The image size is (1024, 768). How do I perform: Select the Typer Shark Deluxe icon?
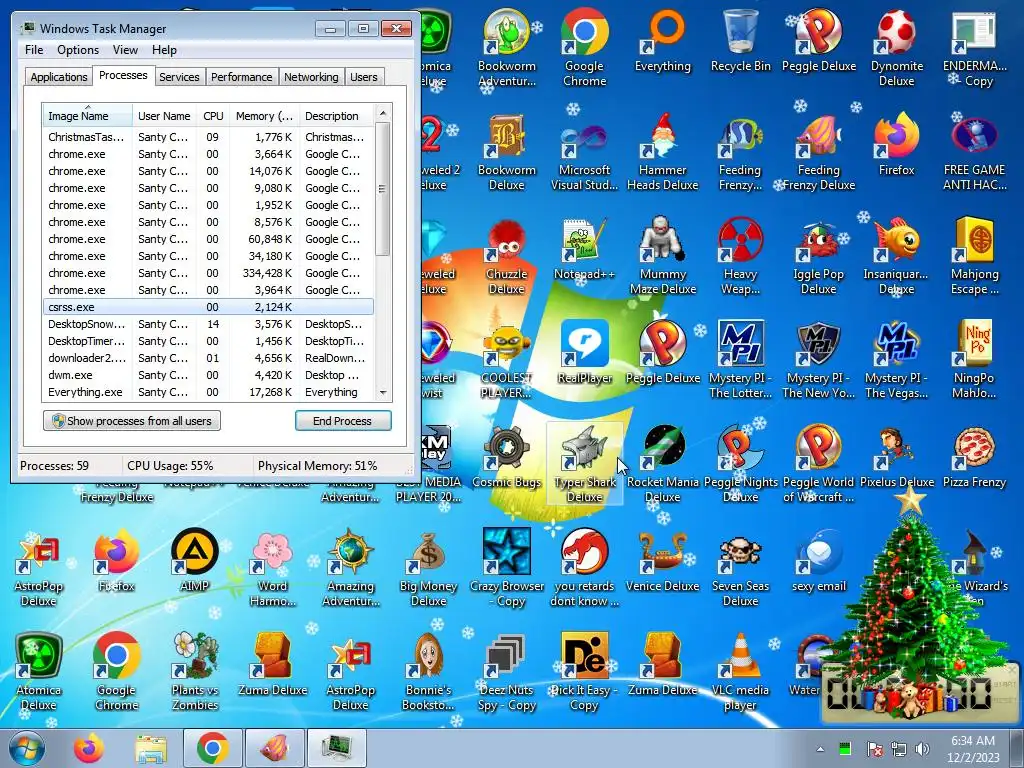[584, 464]
